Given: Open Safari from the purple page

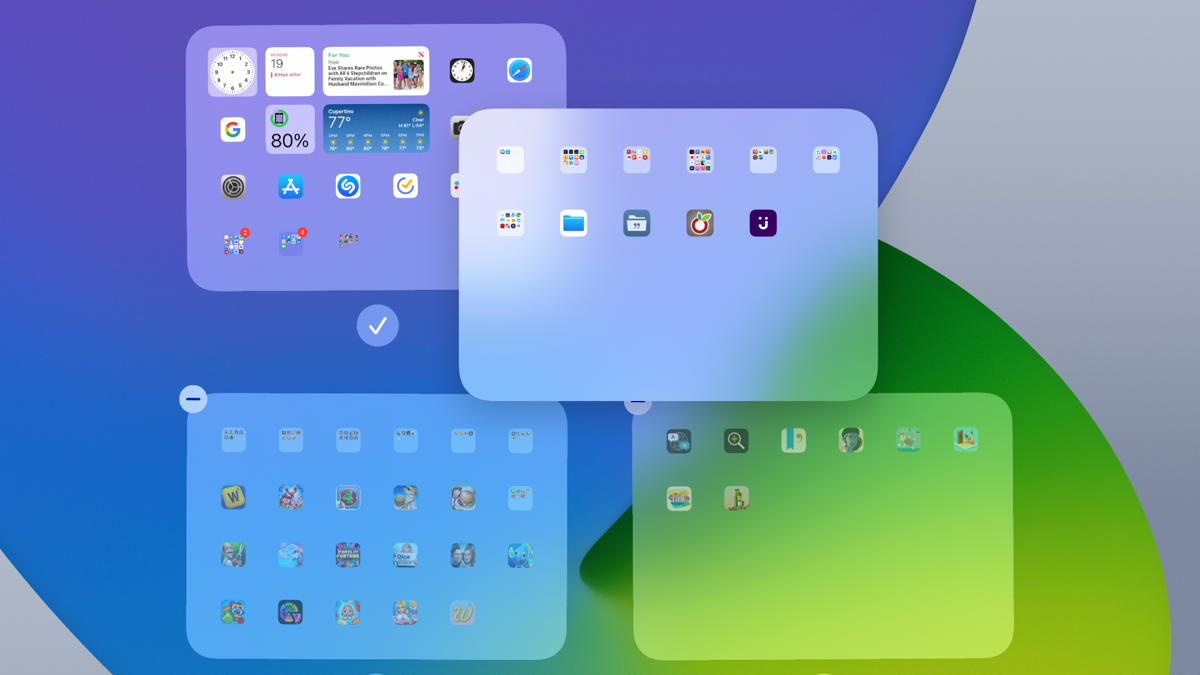Looking at the screenshot, I should pos(519,70).
